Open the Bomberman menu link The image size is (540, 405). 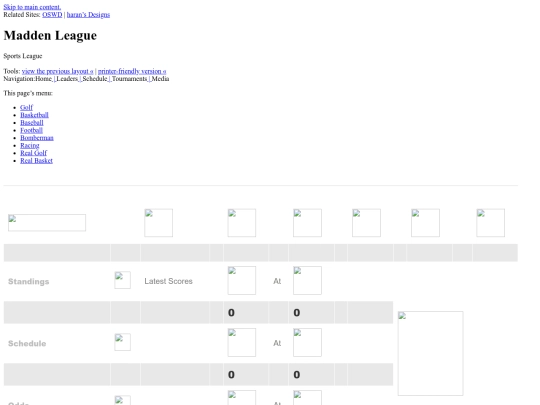tap(37, 138)
